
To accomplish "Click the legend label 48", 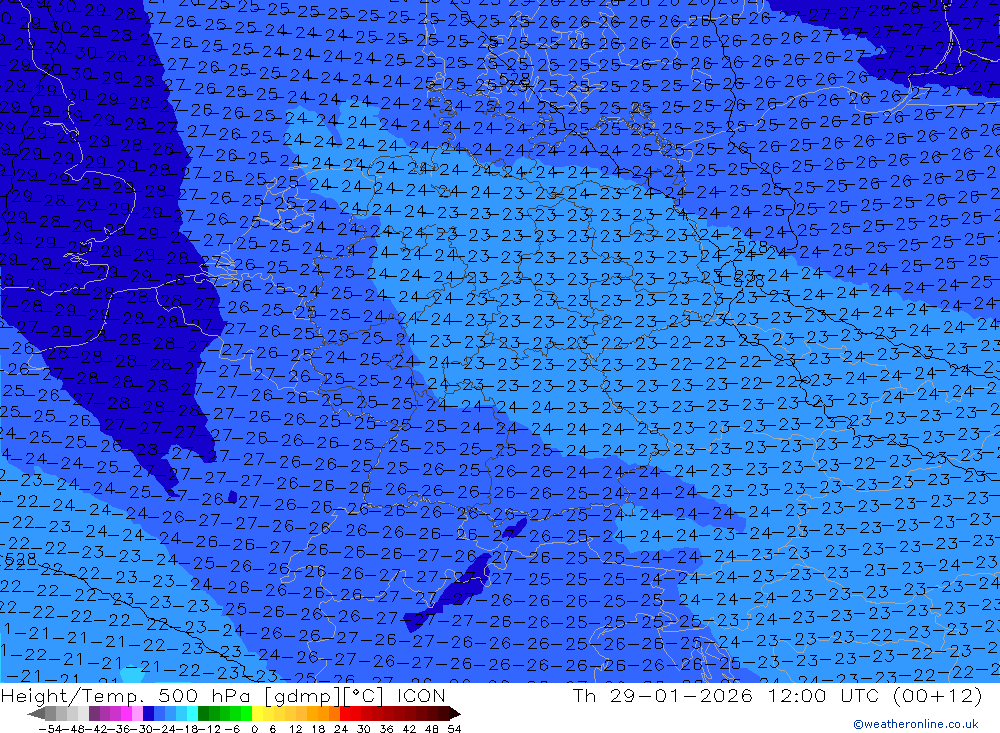I will coord(432,729).
